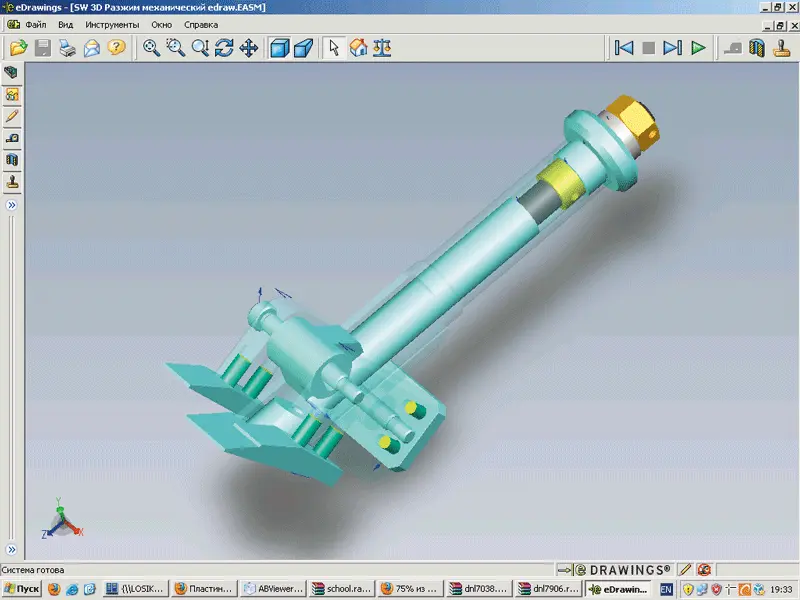Open the Send by email icon
Screen dimensions: 800x600
[x=92, y=47]
